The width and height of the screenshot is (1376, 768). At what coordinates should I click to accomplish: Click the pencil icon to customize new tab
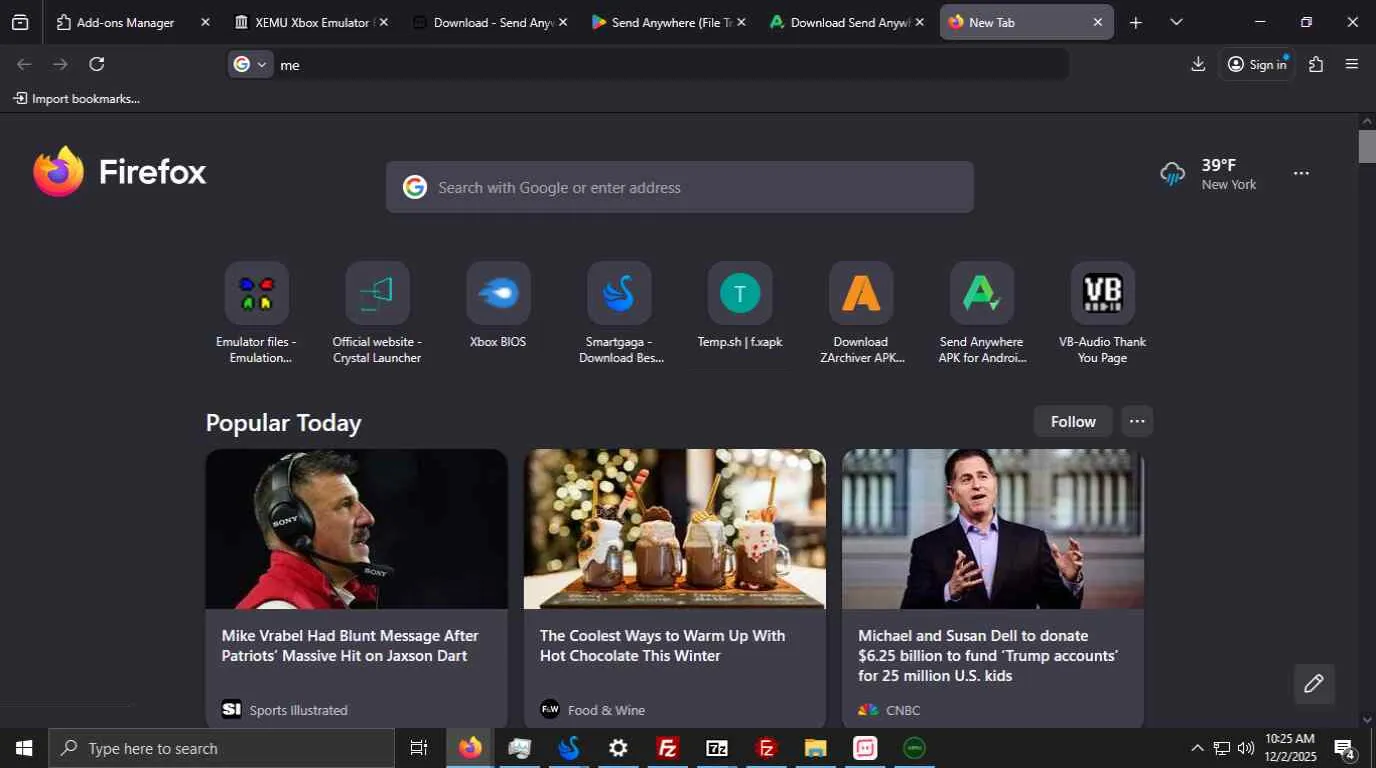(1314, 684)
